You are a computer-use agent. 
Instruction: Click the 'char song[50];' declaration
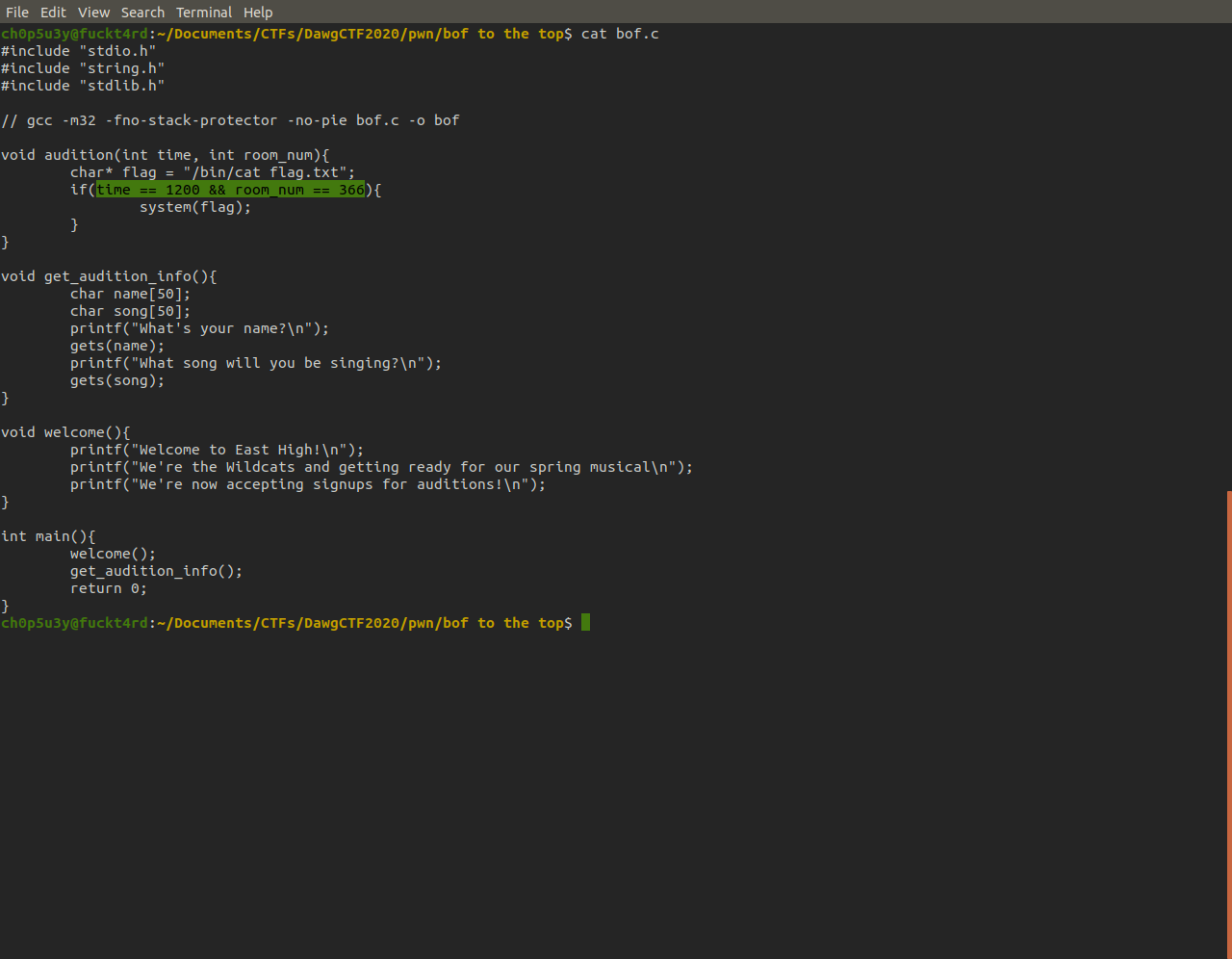131,311
